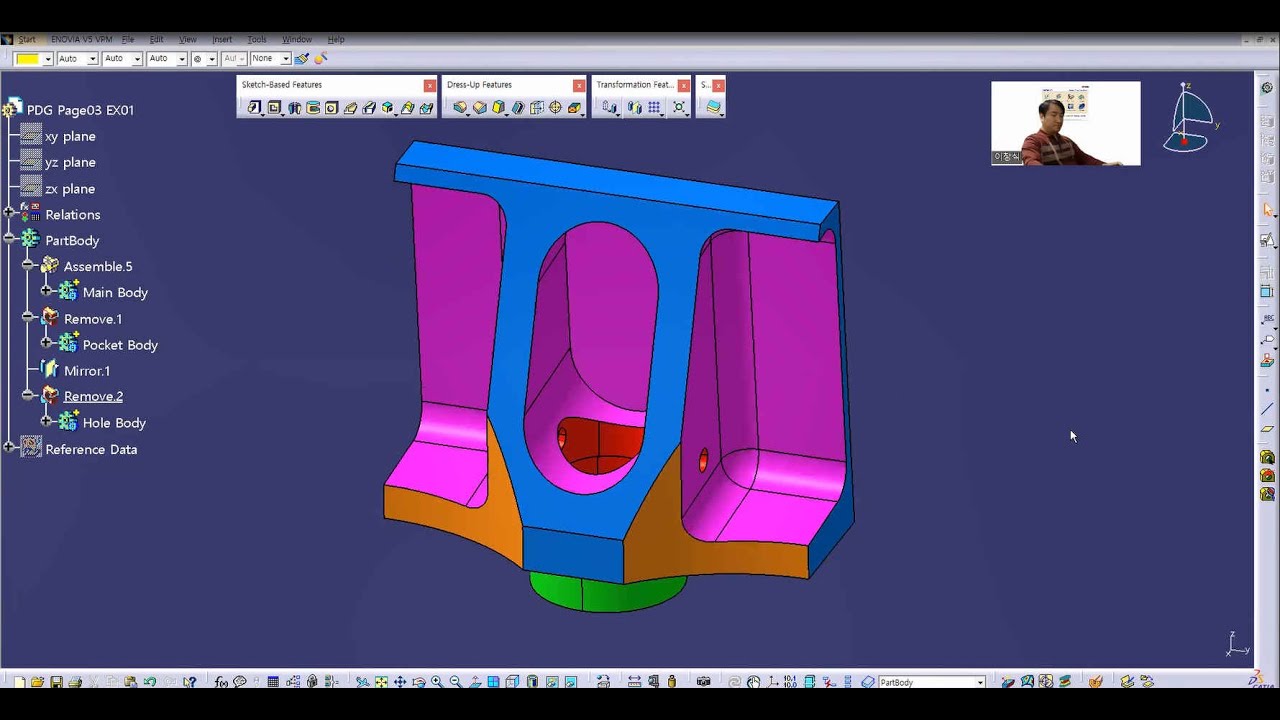Open the Window menu
Image resolution: width=1280 pixels, height=720 pixels.
pos(297,39)
